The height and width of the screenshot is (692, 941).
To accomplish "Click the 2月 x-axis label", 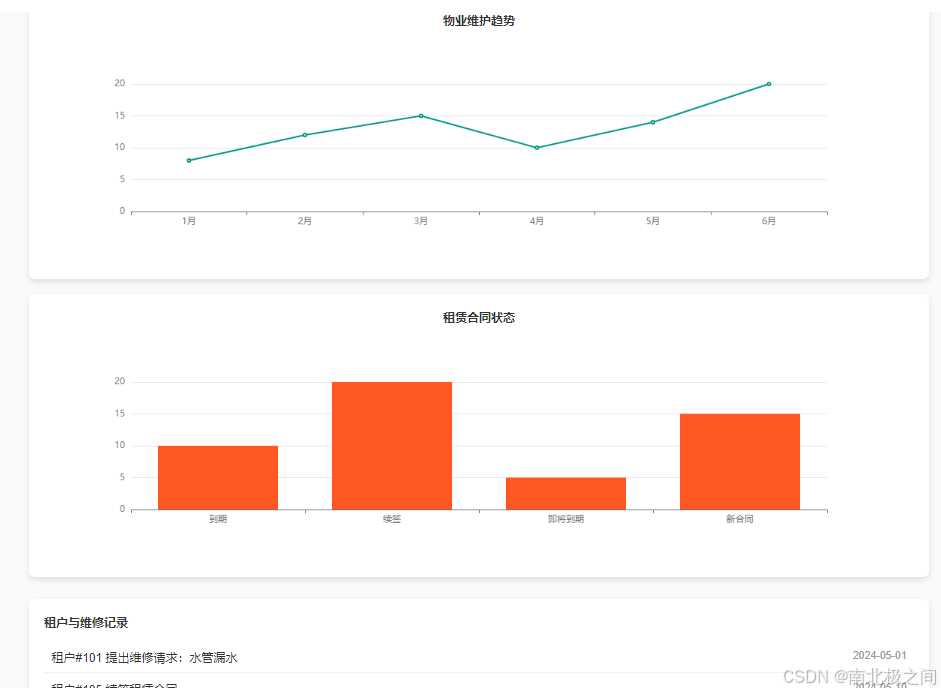I will (x=305, y=221).
